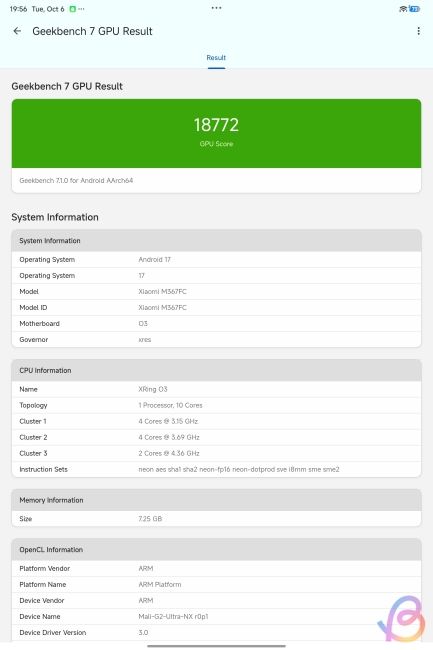Tap the battery indicator in status bar

pyautogui.click(x=415, y=9)
